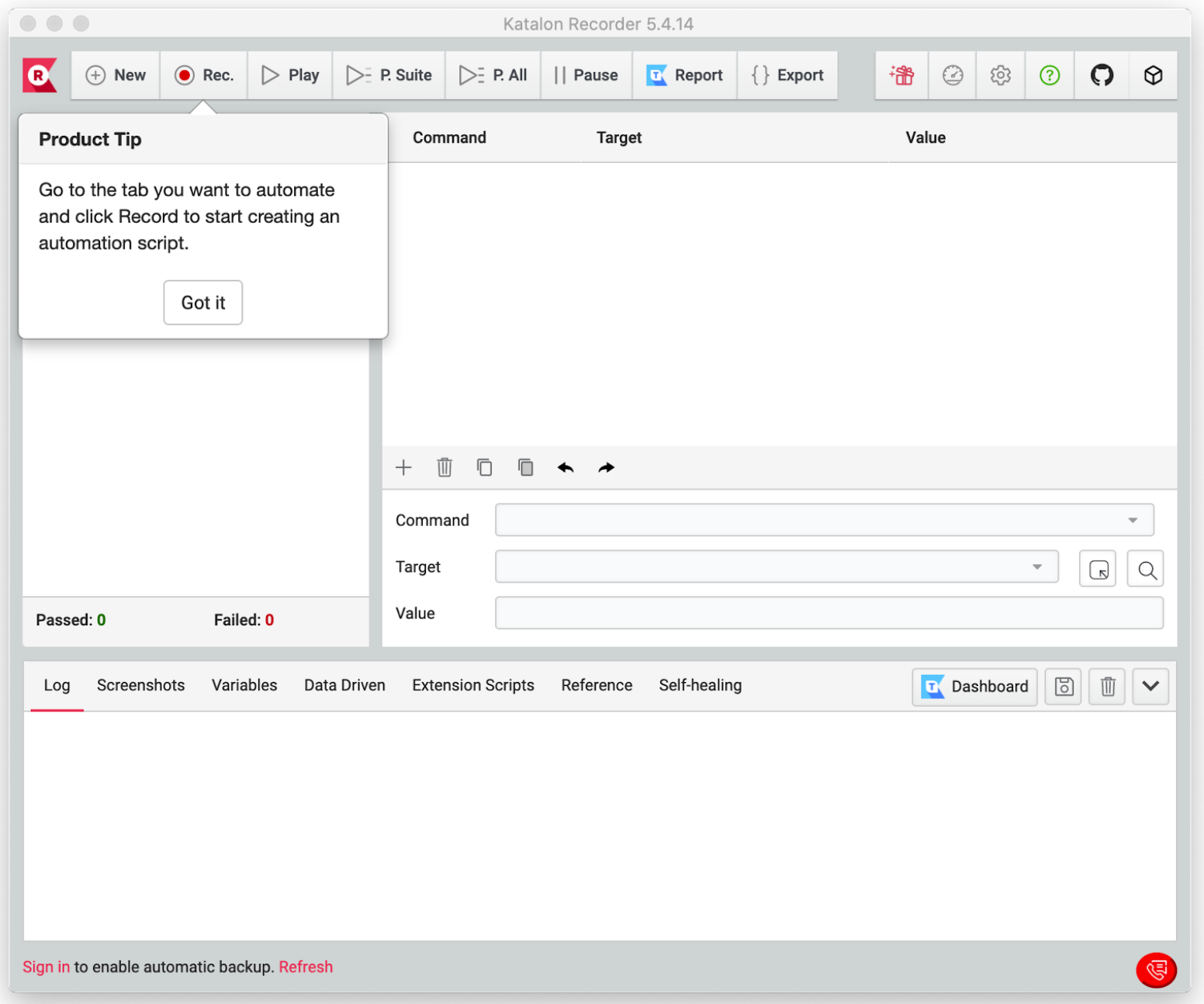Toggle recording with the Rec. button
Viewport: 1204px width, 1004px height.
(x=203, y=75)
